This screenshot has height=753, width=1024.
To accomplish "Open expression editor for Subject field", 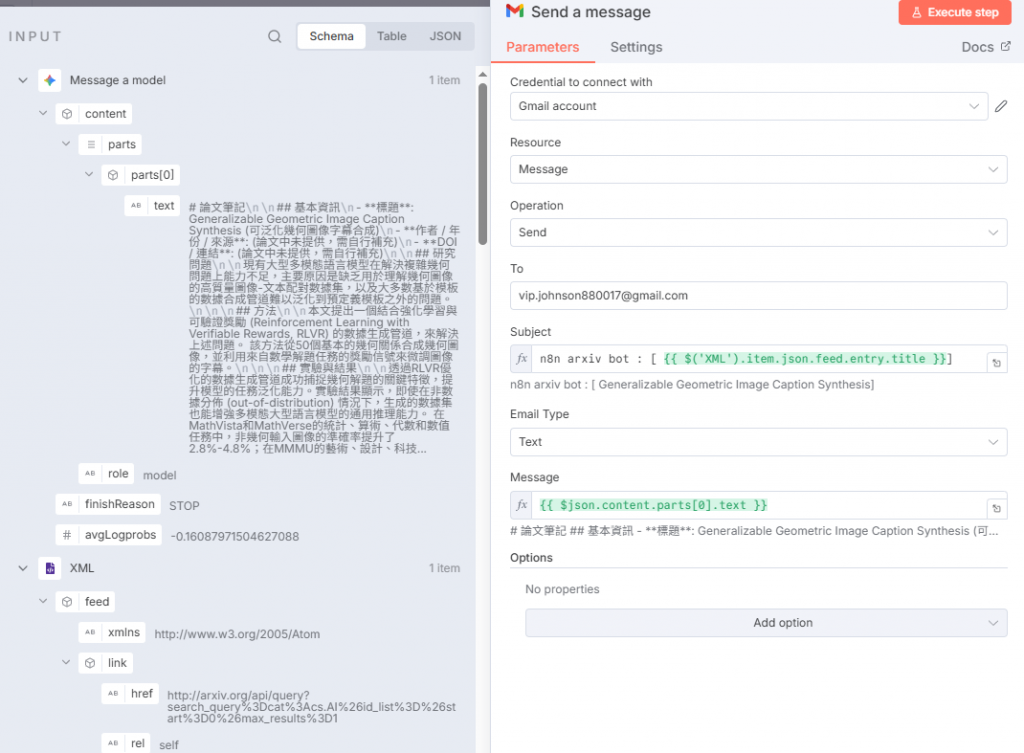I will pyautogui.click(x=997, y=363).
